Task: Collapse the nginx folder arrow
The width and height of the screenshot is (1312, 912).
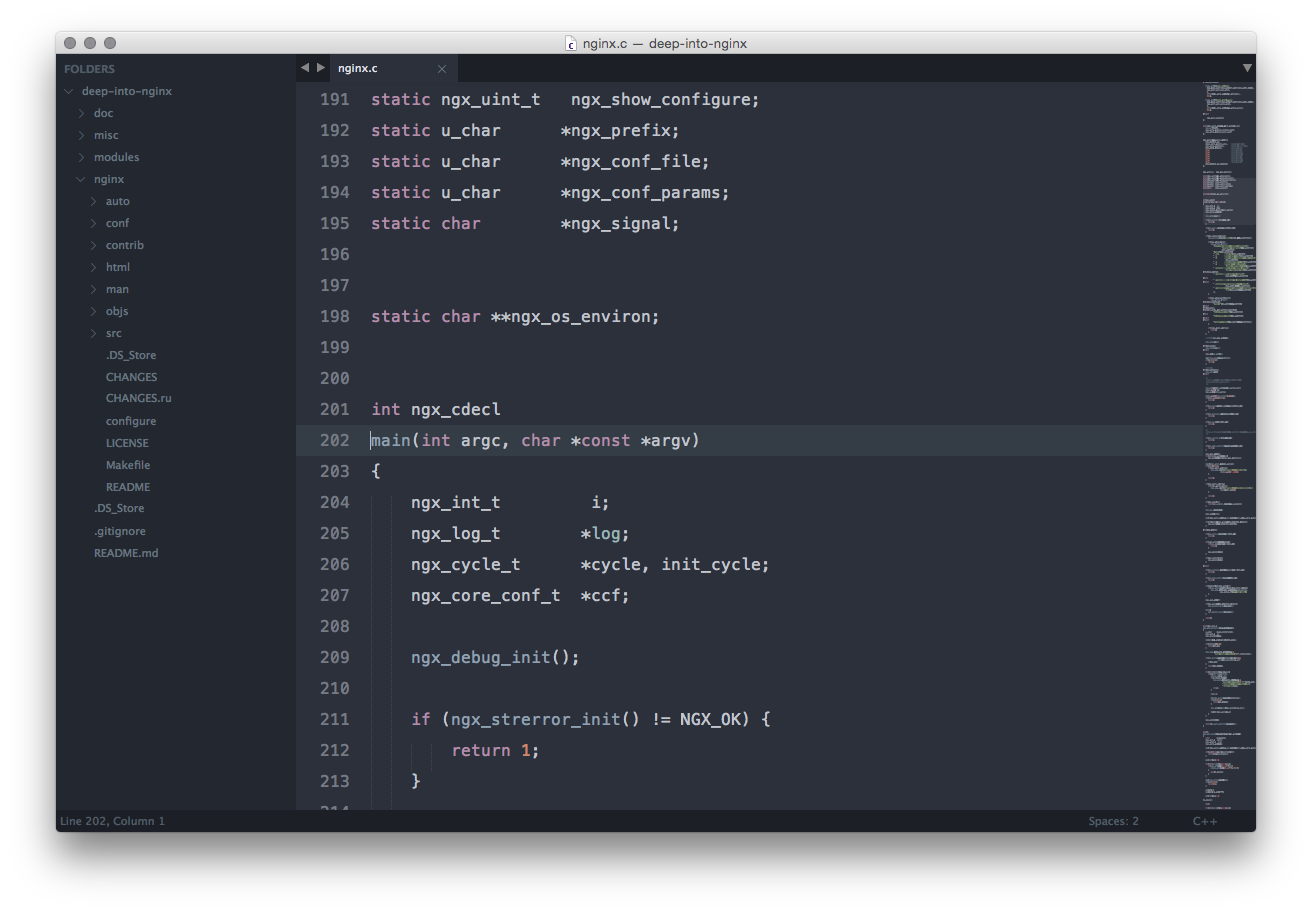Action: (81, 179)
